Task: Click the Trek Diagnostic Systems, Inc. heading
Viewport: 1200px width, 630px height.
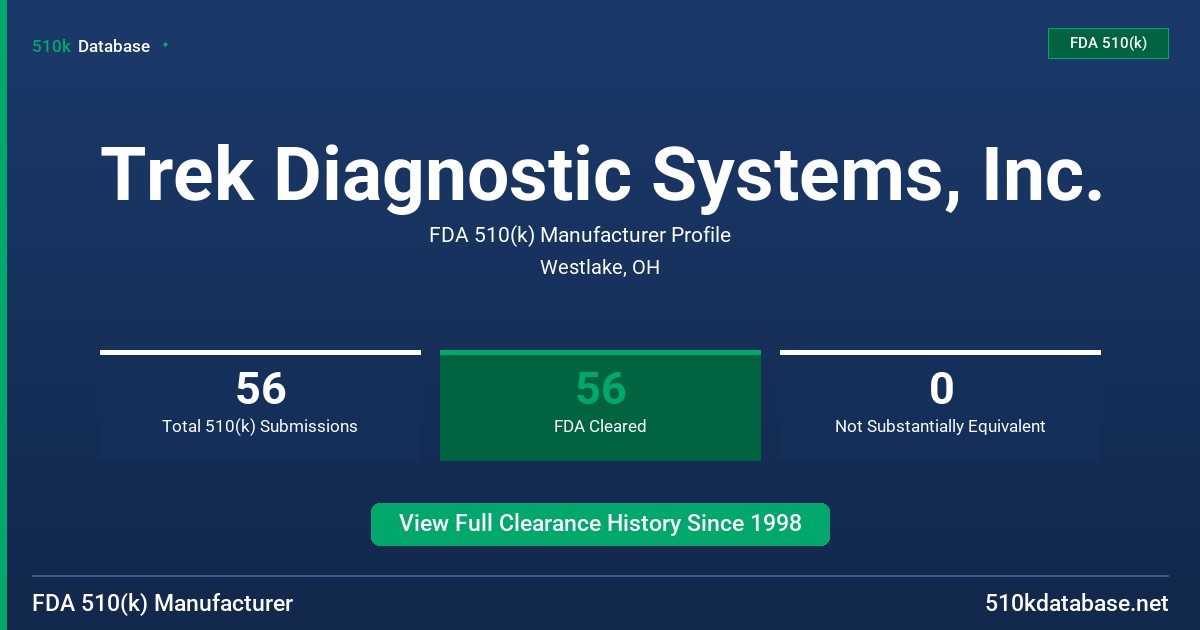Action: click(601, 175)
